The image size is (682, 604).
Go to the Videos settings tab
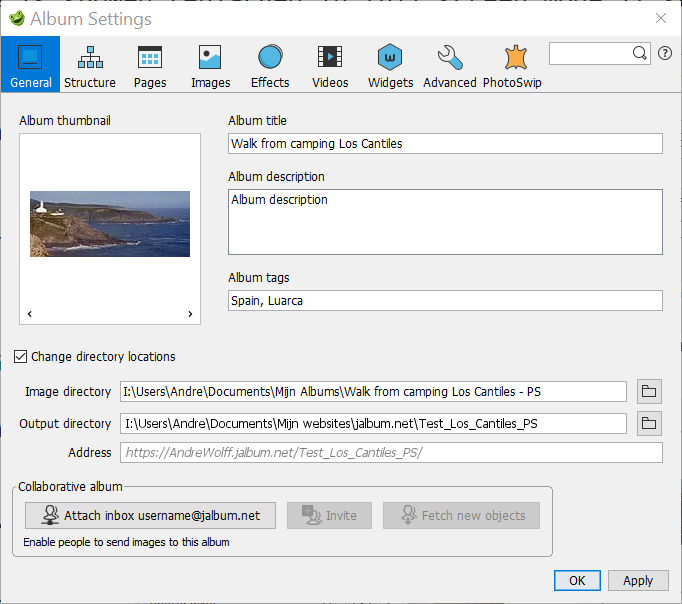click(x=330, y=66)
